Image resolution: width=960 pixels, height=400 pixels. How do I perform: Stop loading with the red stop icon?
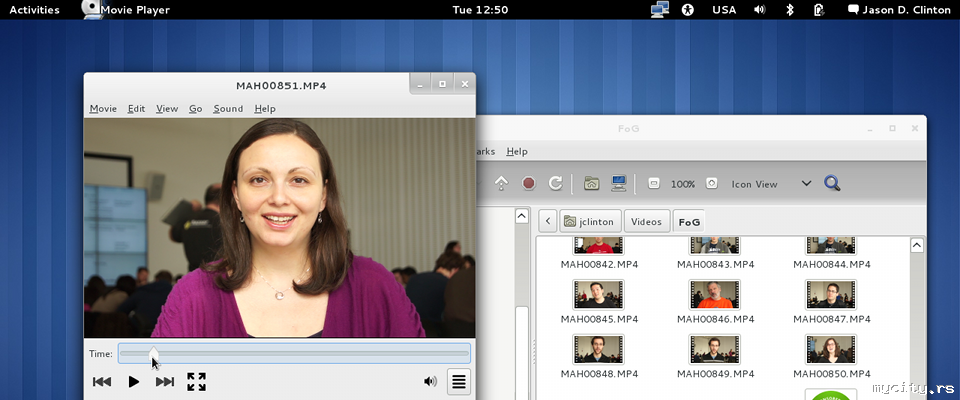528,184
